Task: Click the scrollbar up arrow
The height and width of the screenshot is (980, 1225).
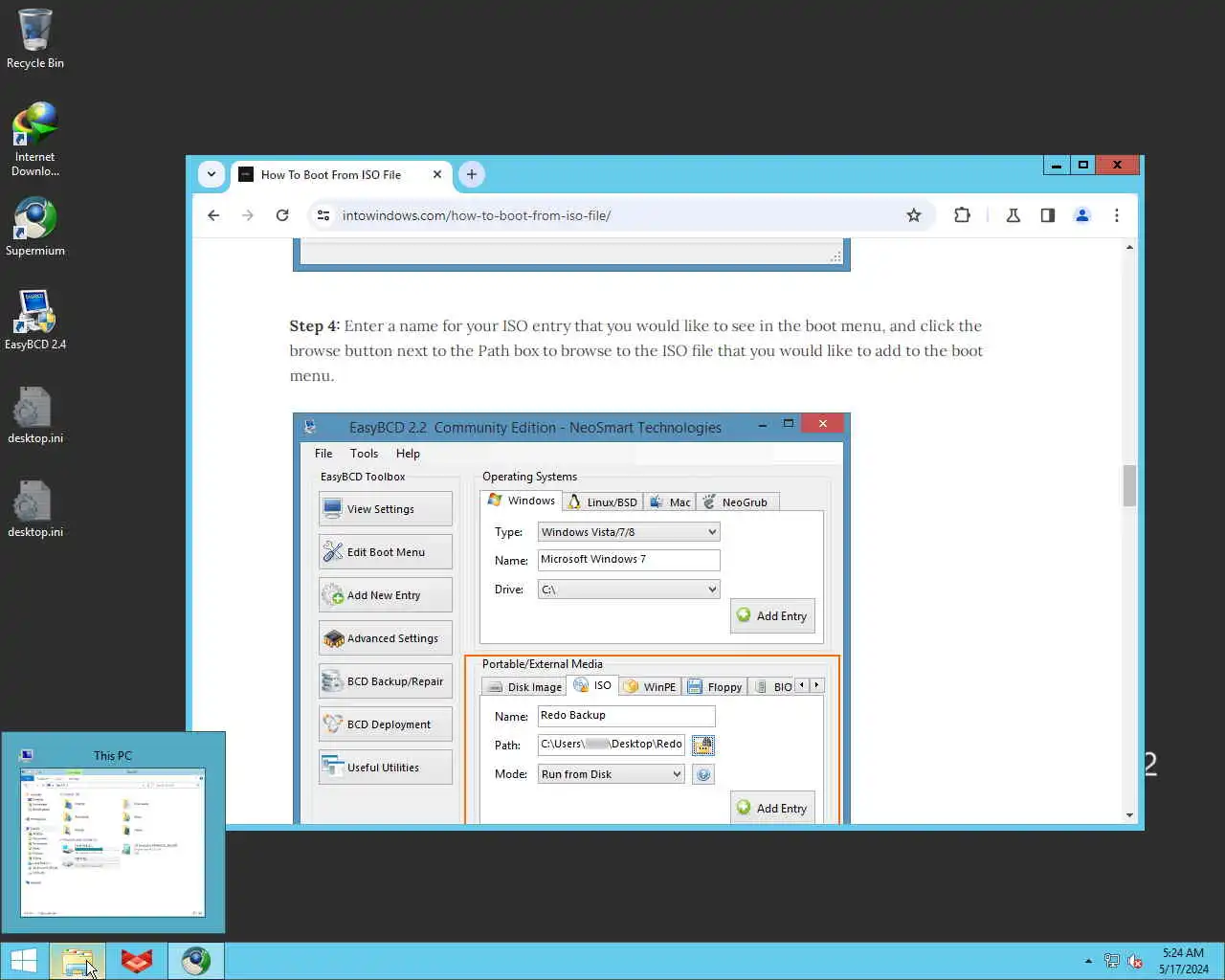Action: (x=1129, y=247)
